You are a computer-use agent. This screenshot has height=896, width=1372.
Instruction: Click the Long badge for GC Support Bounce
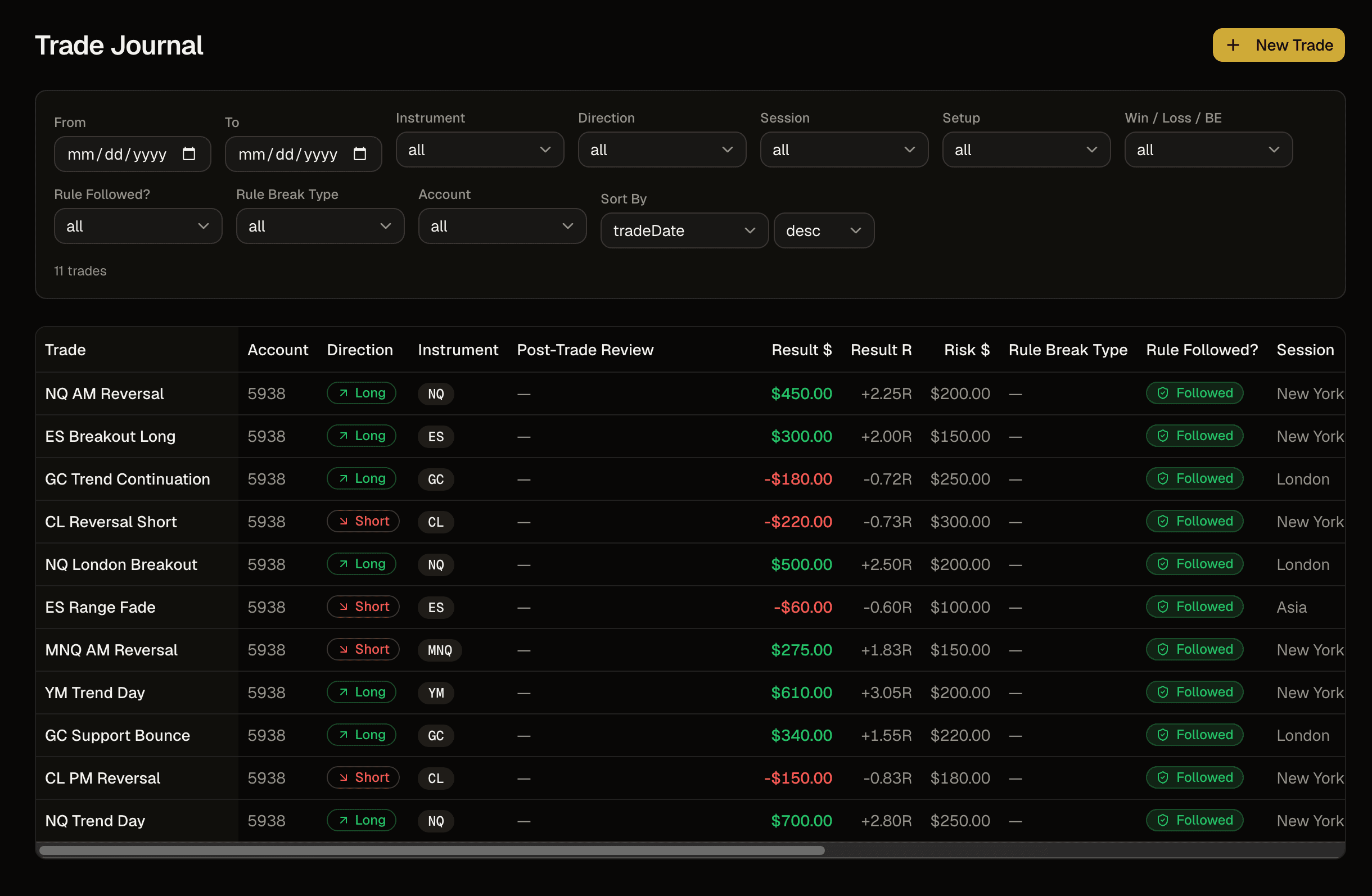(362, 735)
